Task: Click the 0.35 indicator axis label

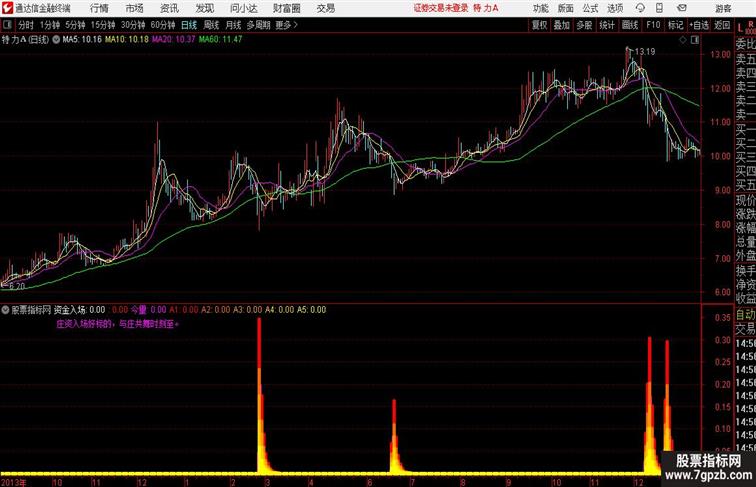Action: [722, 318]
